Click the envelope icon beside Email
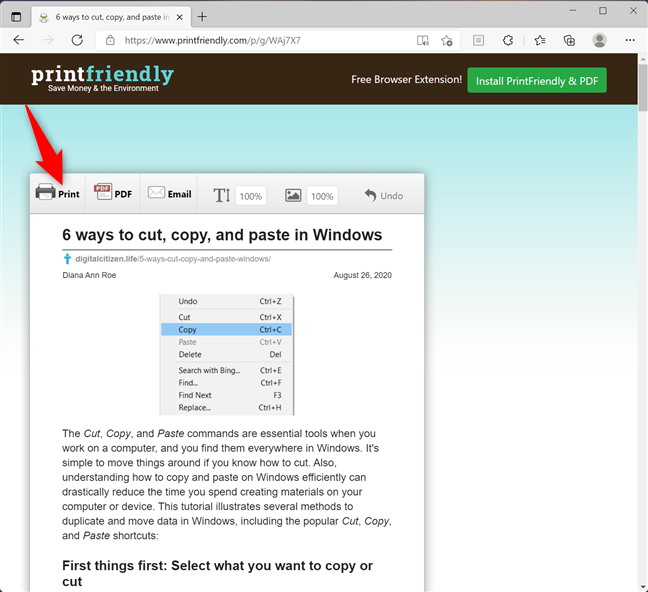Viewport: 648px width, 592px height. (156, 192)
